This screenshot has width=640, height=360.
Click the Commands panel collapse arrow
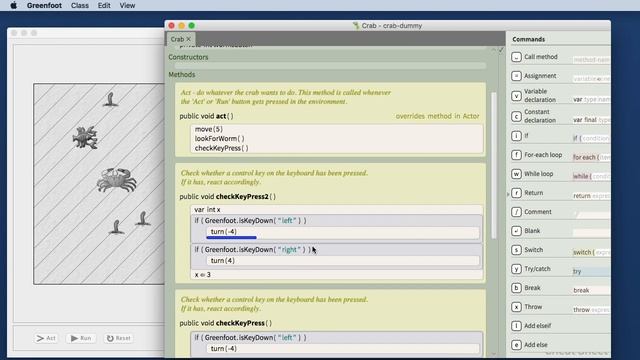[x=508, y=194]
